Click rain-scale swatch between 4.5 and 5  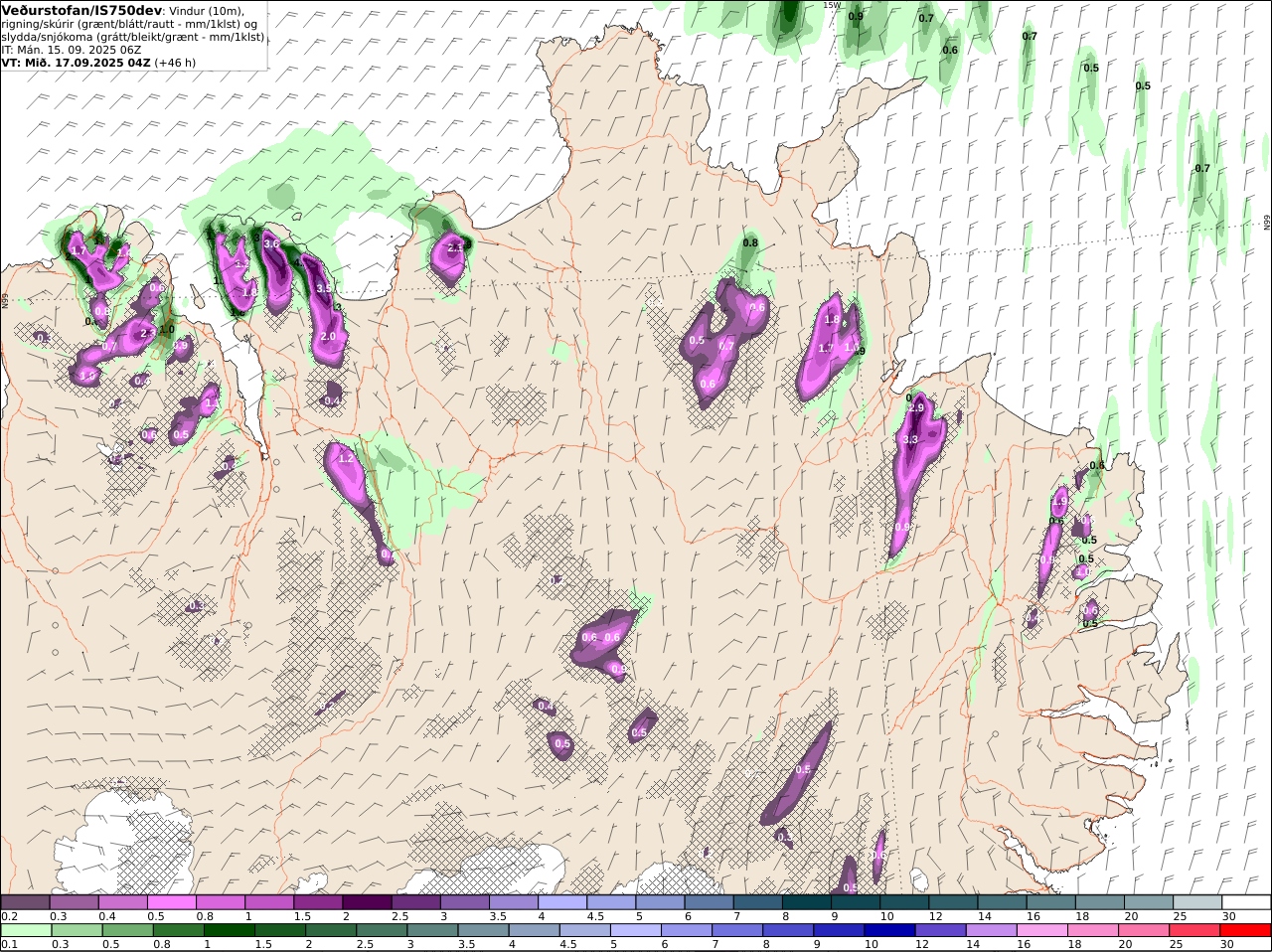pos(584,930)
